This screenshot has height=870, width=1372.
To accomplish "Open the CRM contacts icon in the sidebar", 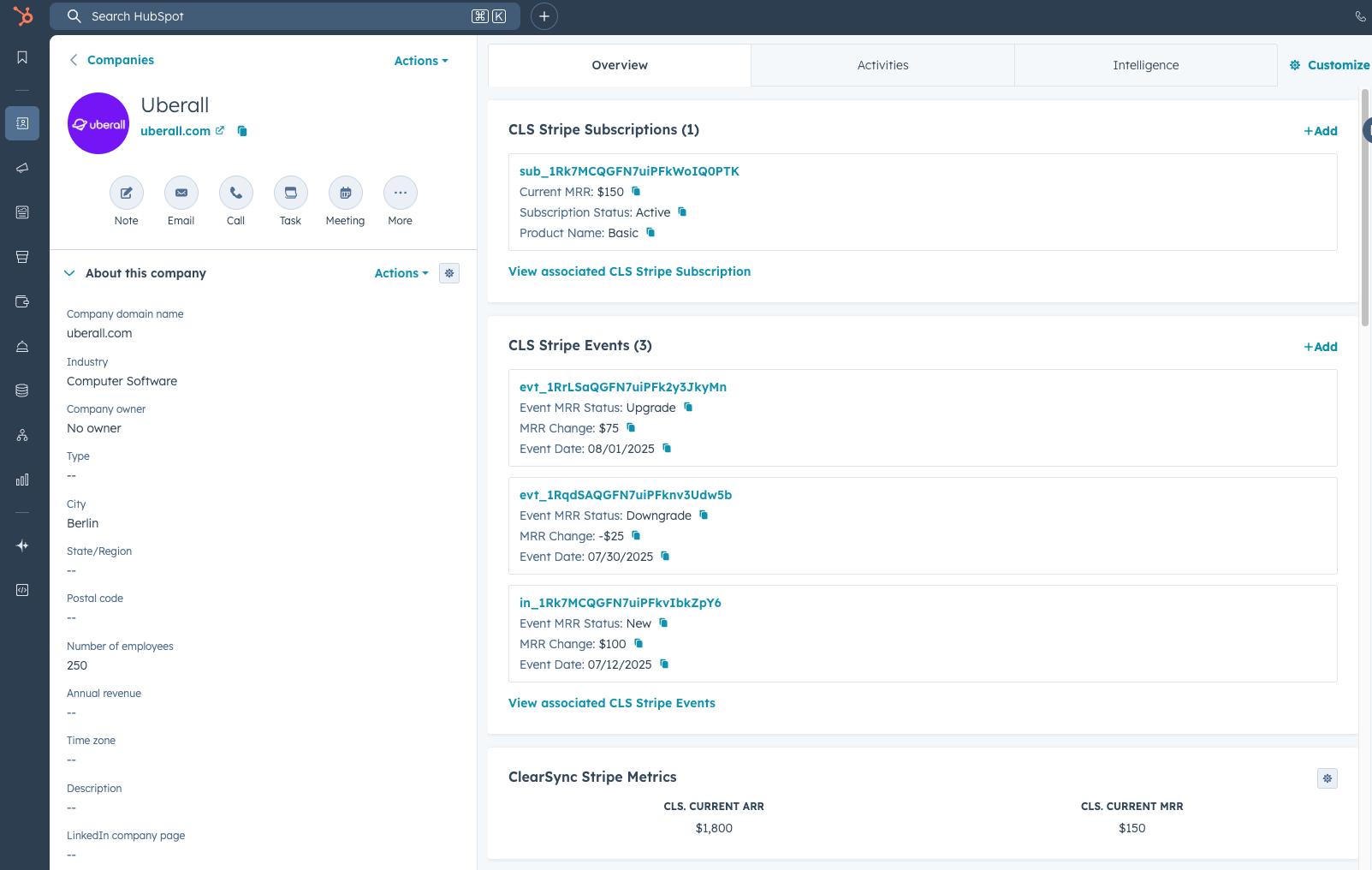I will [x=22, y=123].
